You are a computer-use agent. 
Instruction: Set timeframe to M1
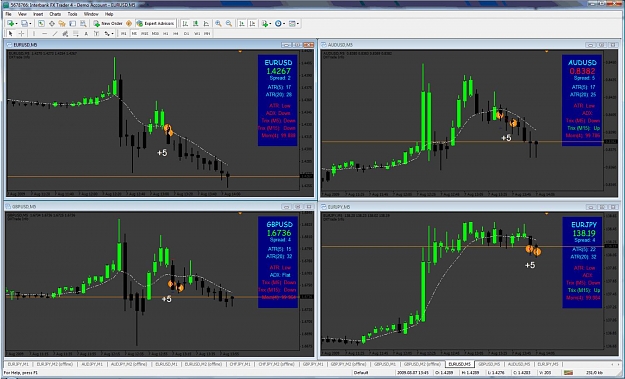(x=124, y=34)
